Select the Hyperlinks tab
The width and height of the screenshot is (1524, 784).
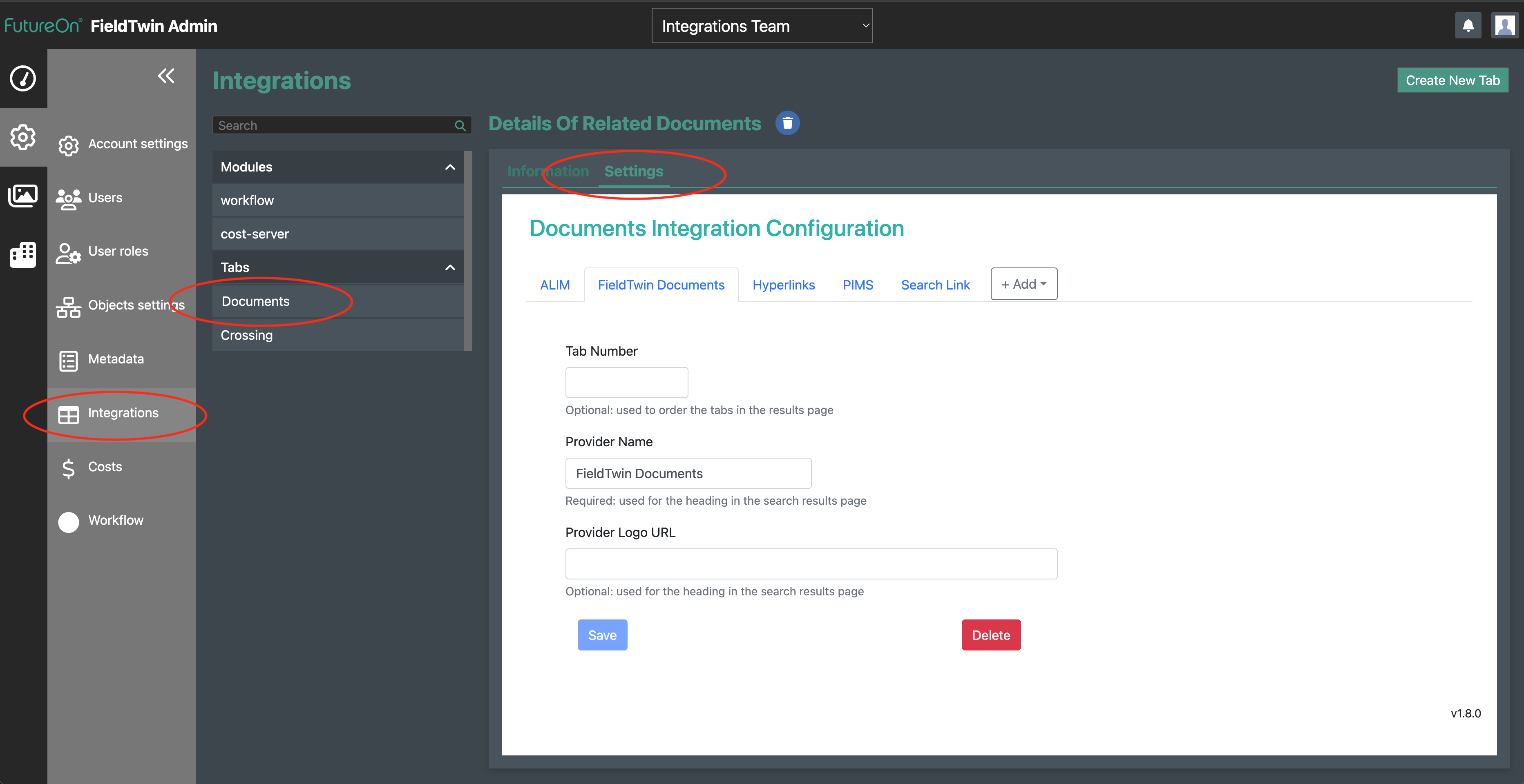[783, 285]
